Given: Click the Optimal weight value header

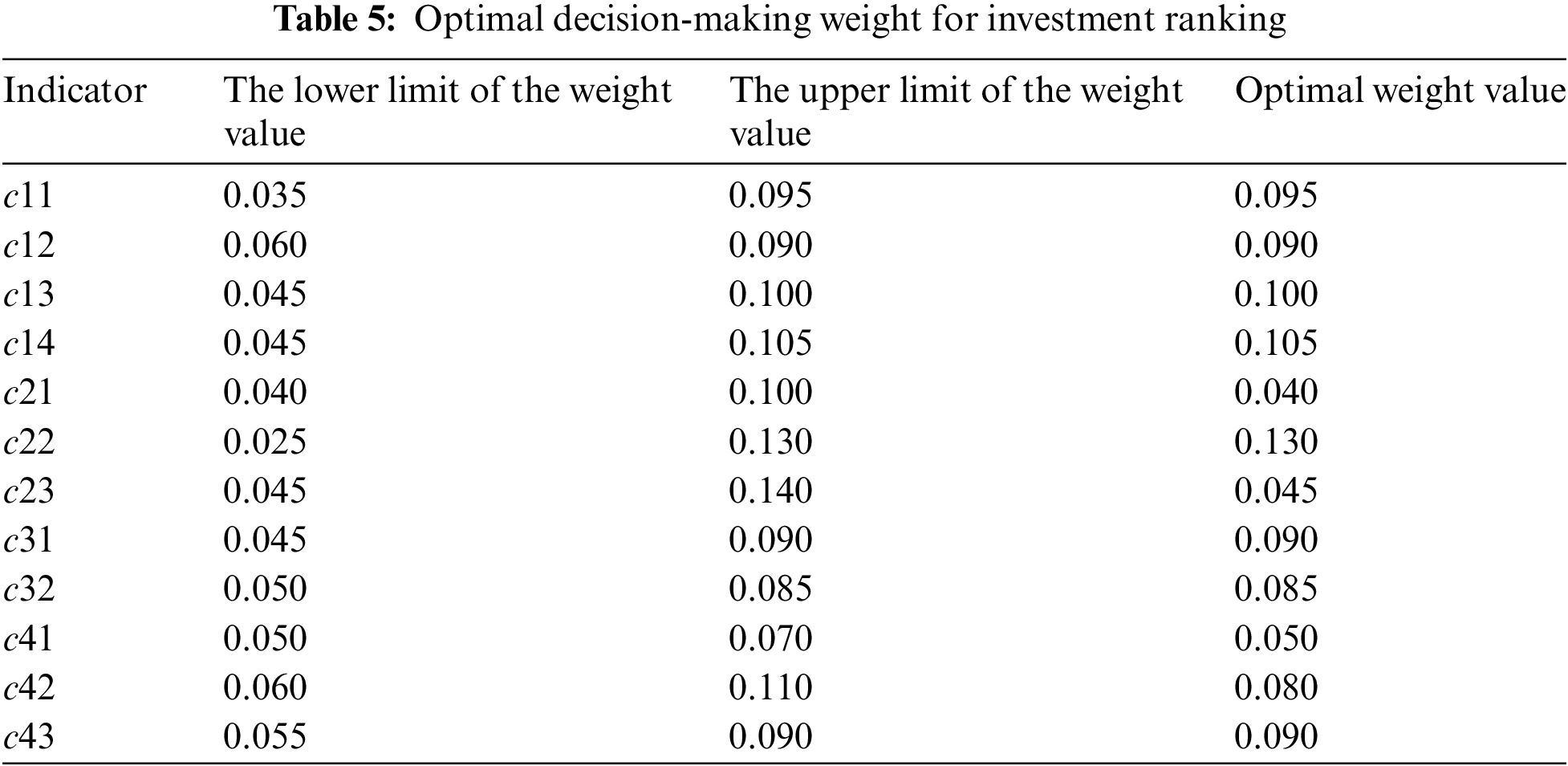Looking at the screenshot, I should click(x=1399, y=91).
